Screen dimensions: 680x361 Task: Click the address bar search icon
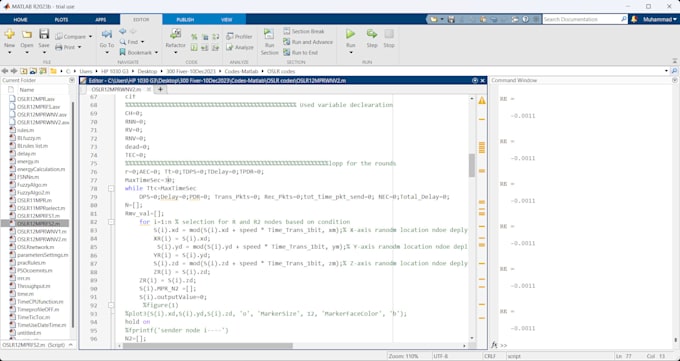674,71
